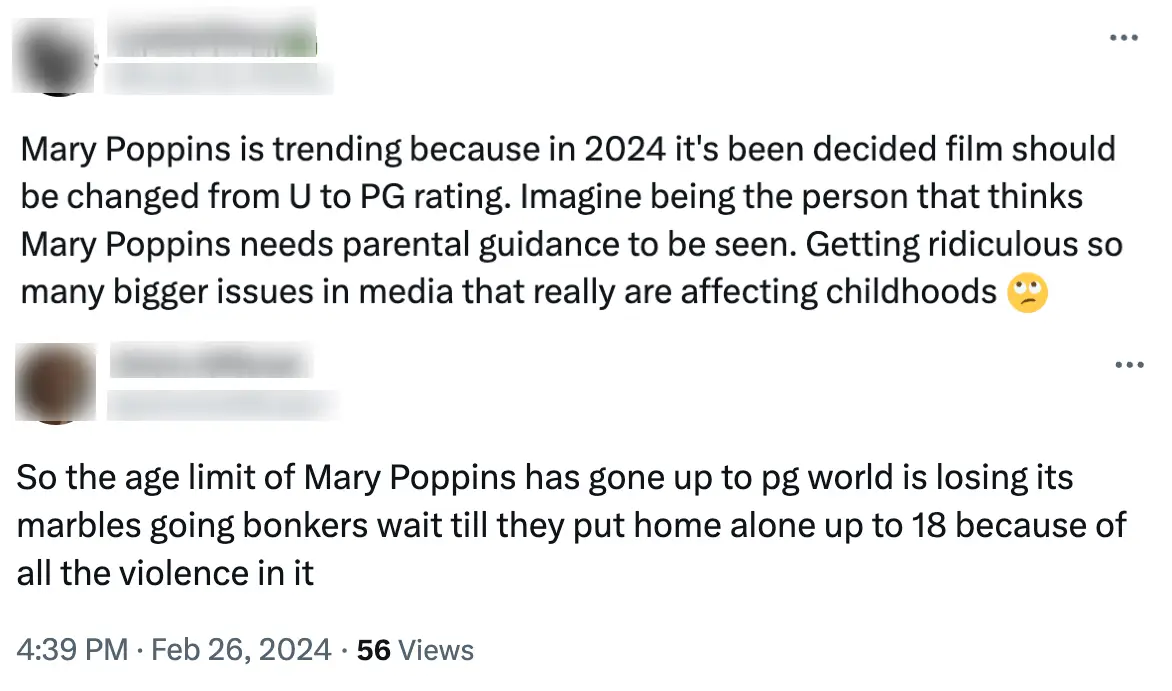This screenshot has width=1172, height=691.
Task: Open the reply tweet's three-dot options menu
Action: pos(1128,364)
